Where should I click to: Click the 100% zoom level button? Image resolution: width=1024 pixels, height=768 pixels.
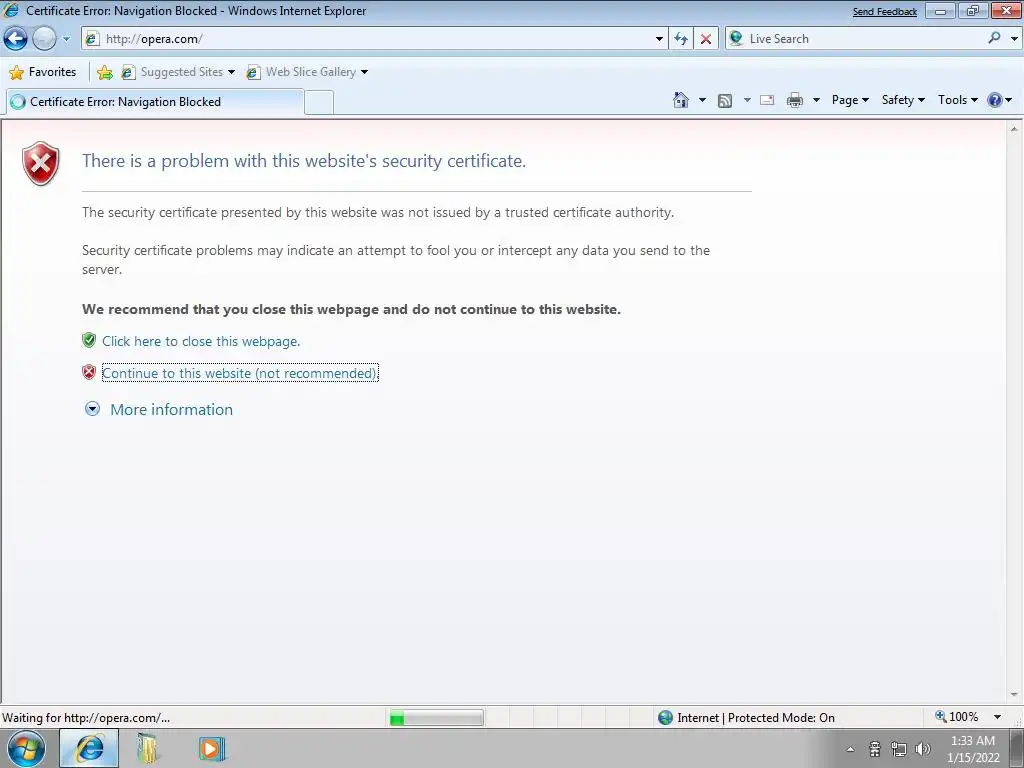tap(957, 717)
